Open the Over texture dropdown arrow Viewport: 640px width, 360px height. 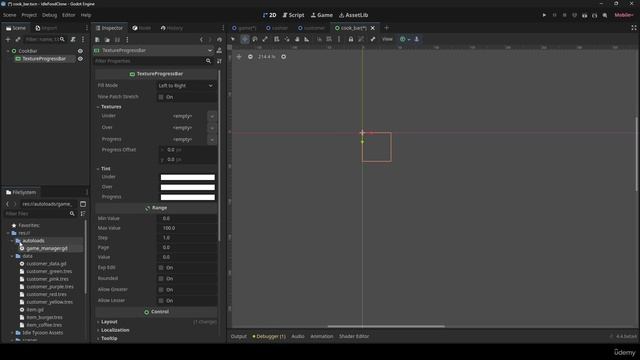click(212, 128)
